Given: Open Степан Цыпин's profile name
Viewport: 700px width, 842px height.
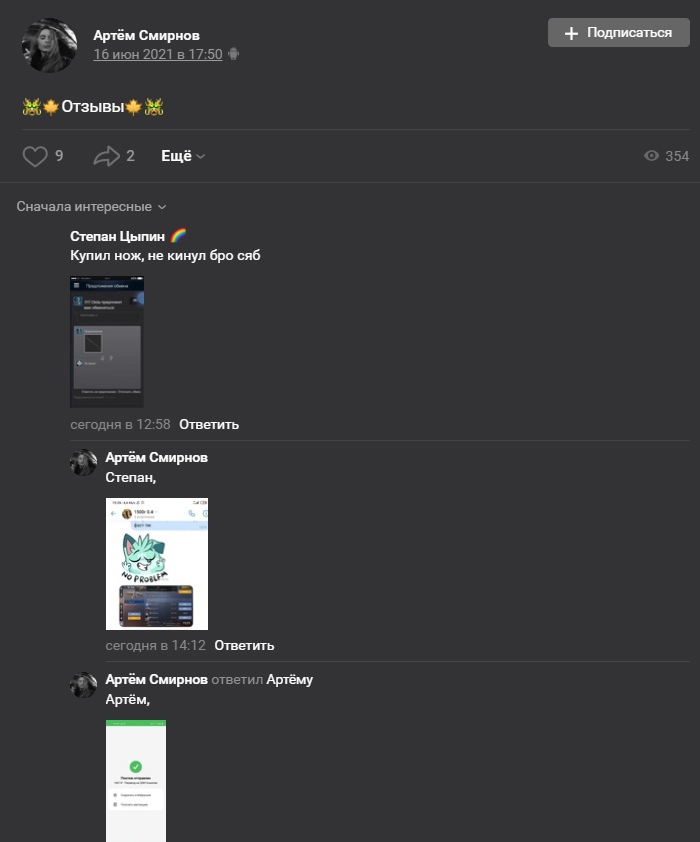Looking at the screenshot, I should point(118,236).
